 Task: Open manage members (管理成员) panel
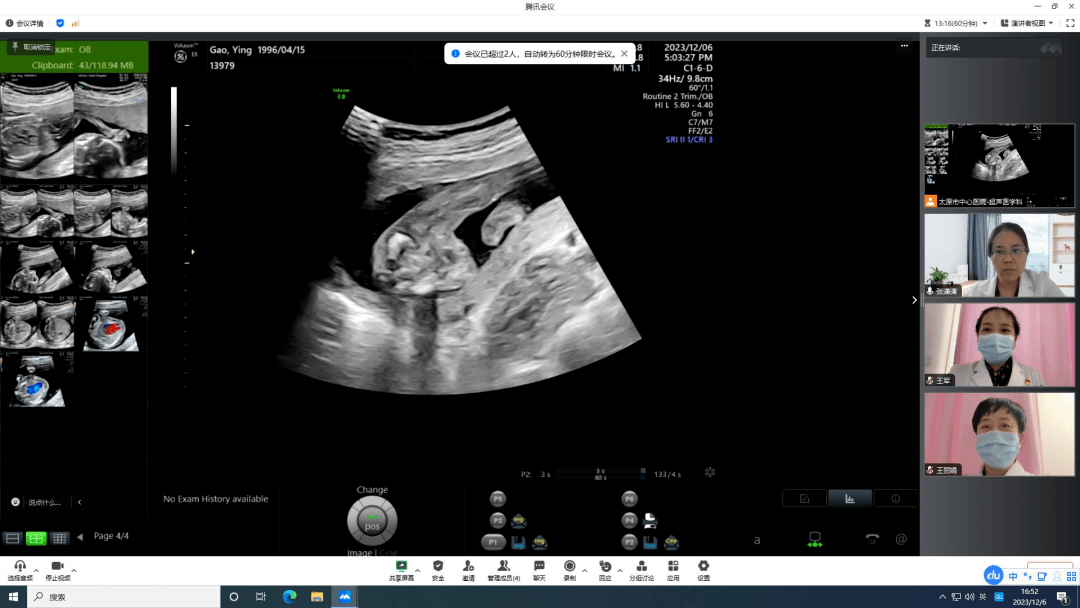[503, 571]
